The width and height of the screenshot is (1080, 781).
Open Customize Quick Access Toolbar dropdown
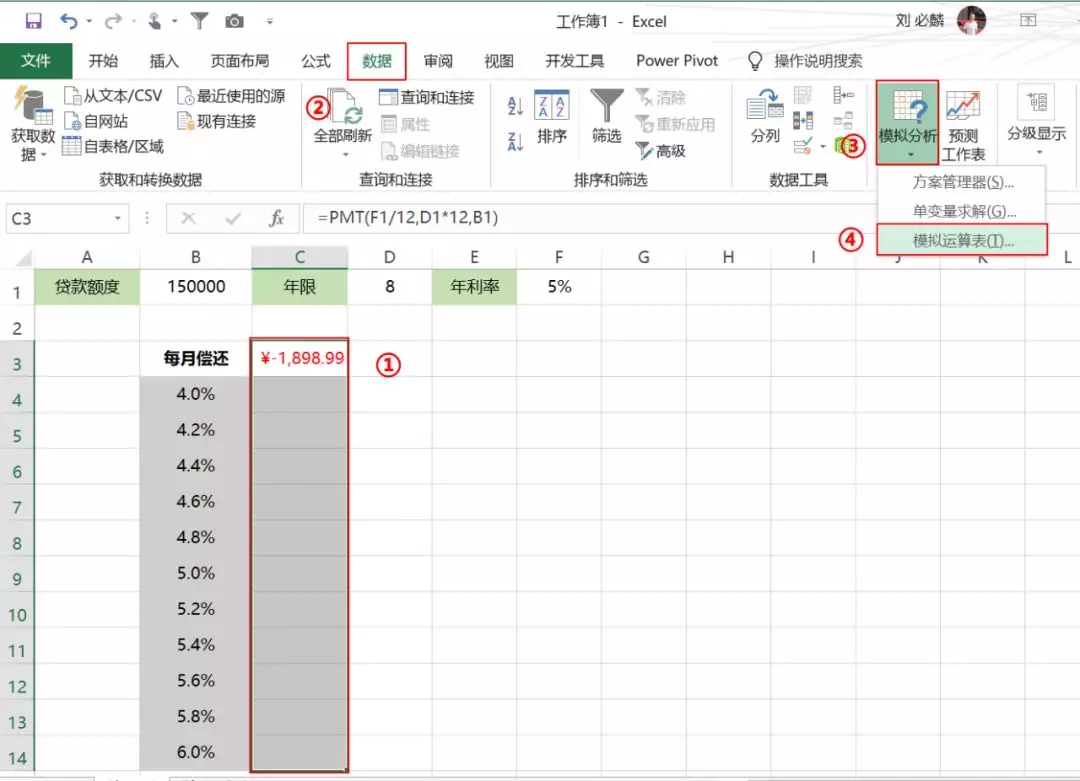[x=270, y=22]
